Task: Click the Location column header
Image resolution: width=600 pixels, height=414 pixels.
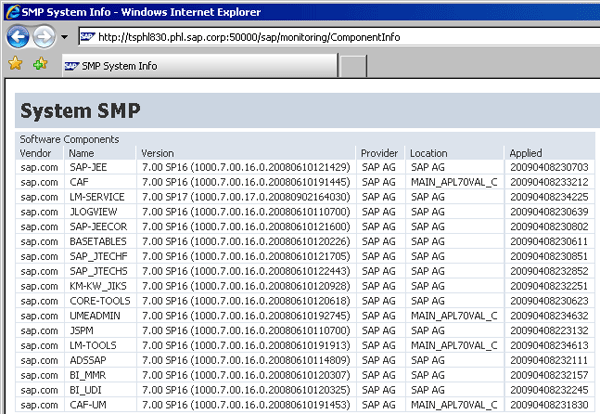Action: [428, 153]
